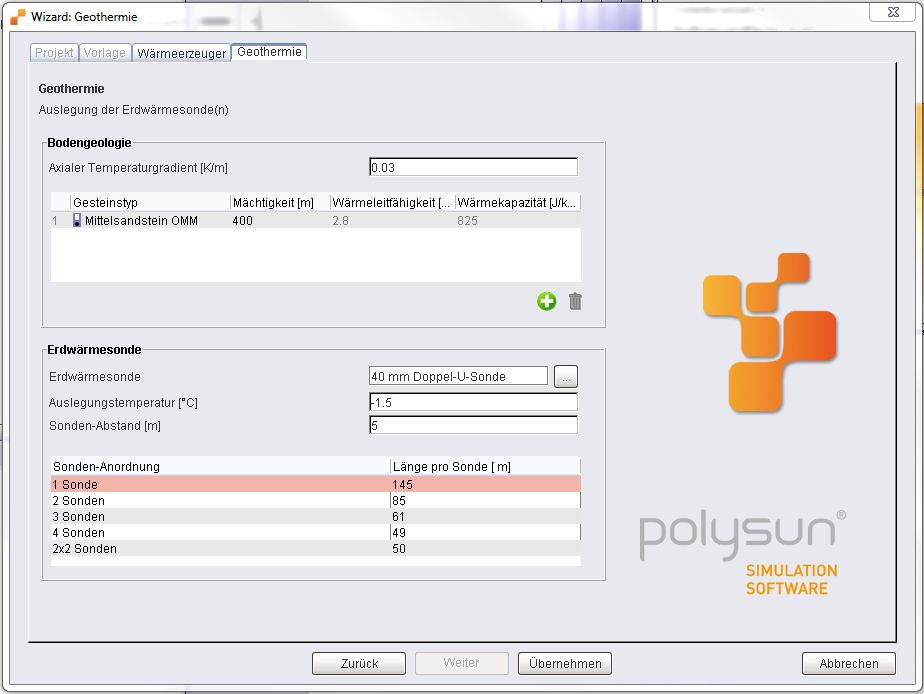924x694 pixels.
Task: Click the Wärmekapazität value 825
Action: point(467,220)
